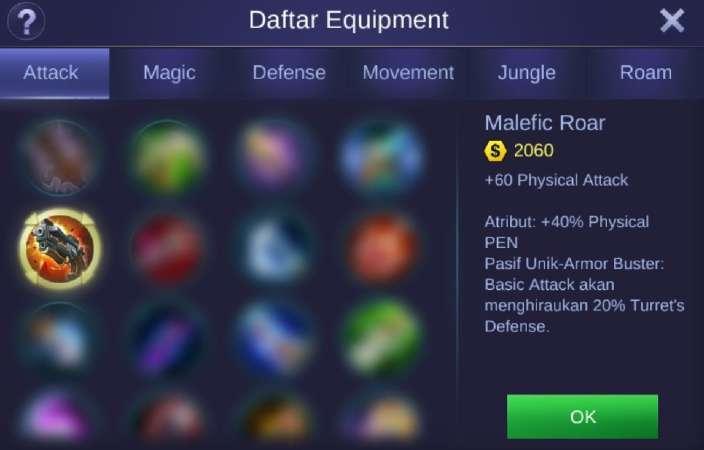
Task: Select the highlighted Malefic Roar item icon
Action: click(x=60, y=248)
